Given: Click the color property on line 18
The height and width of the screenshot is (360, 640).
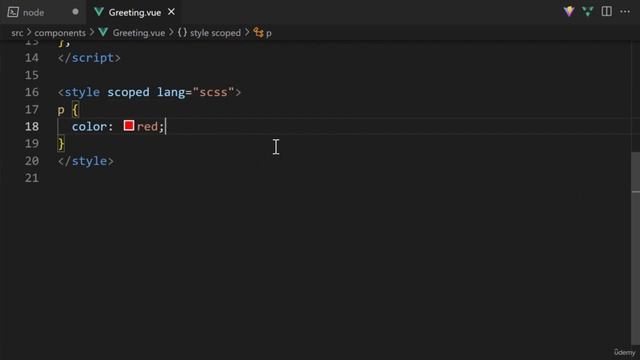Looking at the screenshot, I should [x=89, y=127].
